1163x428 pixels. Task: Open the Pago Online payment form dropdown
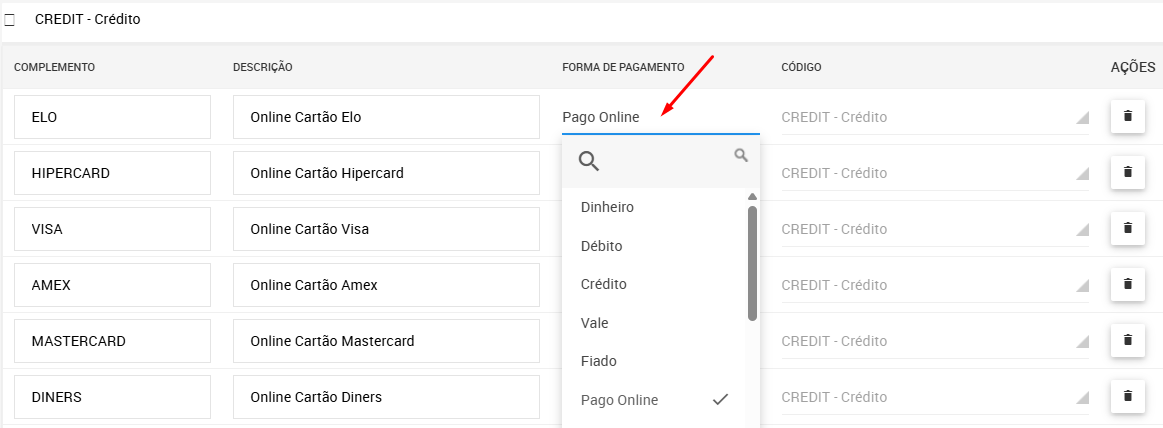click(660, 117)
